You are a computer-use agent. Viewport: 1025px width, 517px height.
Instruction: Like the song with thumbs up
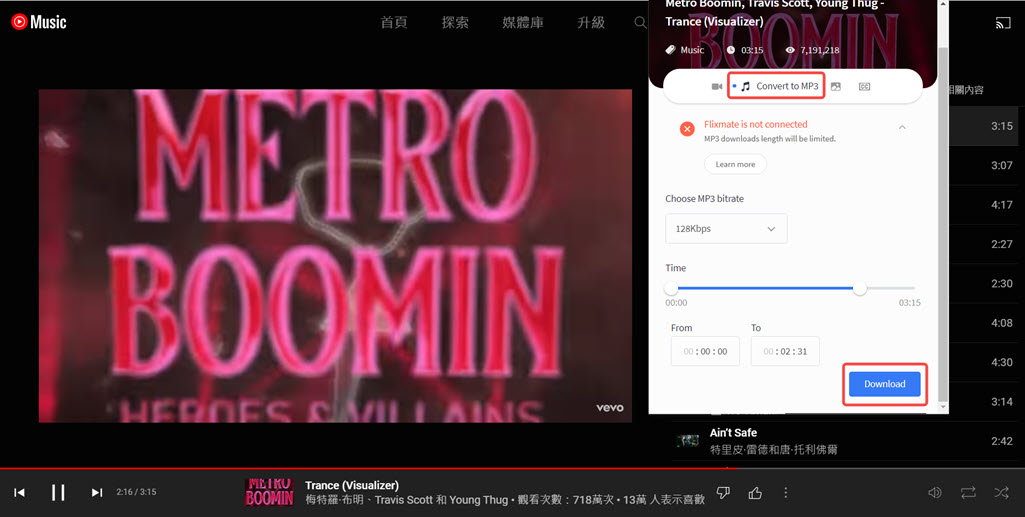coord(755,492)
